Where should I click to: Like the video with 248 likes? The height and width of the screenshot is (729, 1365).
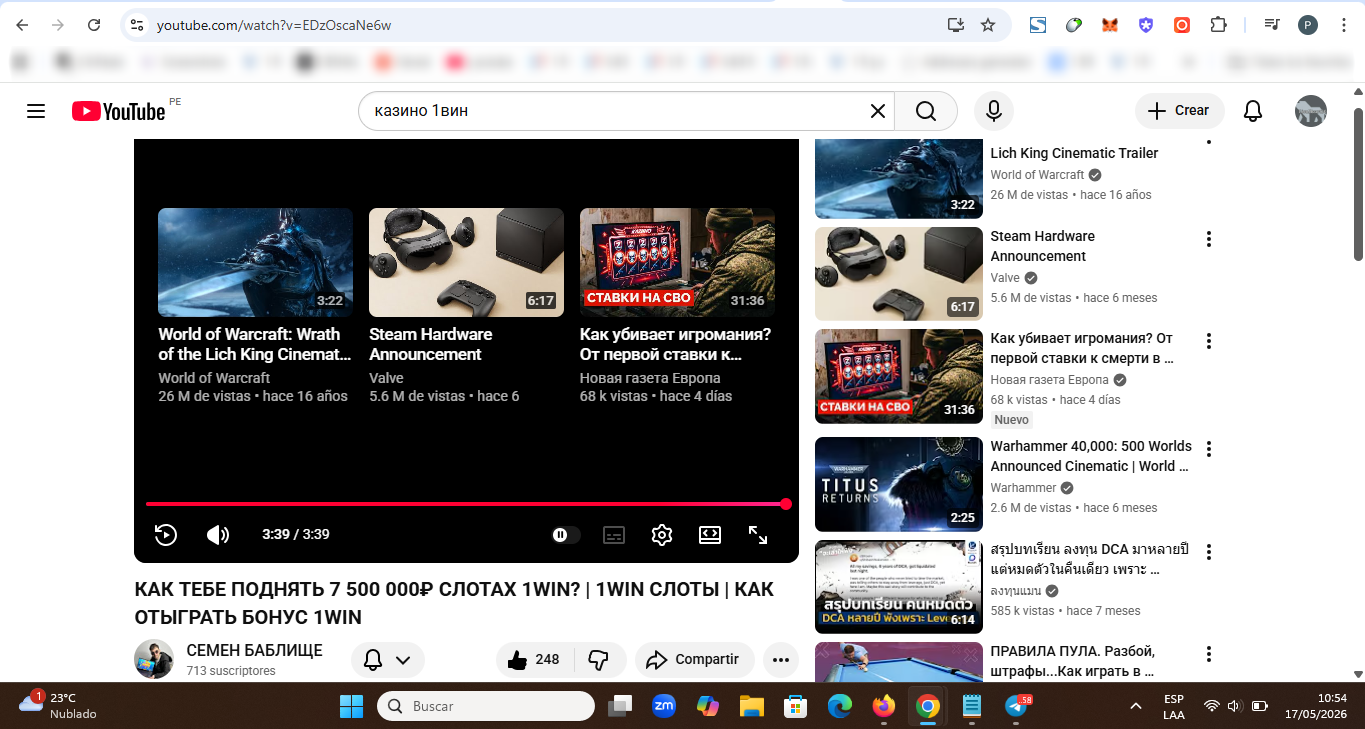coord(535,660)
